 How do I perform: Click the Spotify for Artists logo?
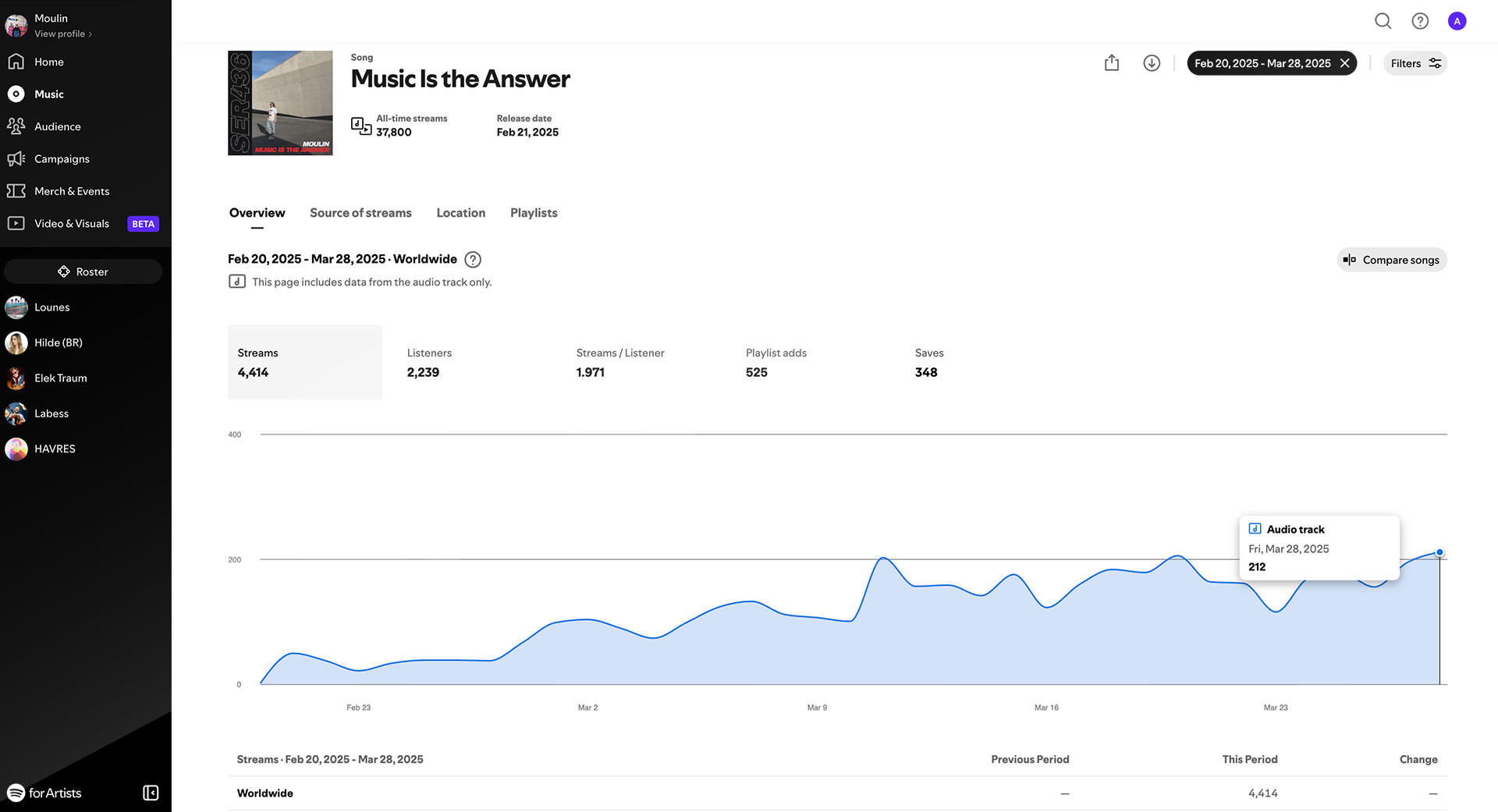pos(44,792)
